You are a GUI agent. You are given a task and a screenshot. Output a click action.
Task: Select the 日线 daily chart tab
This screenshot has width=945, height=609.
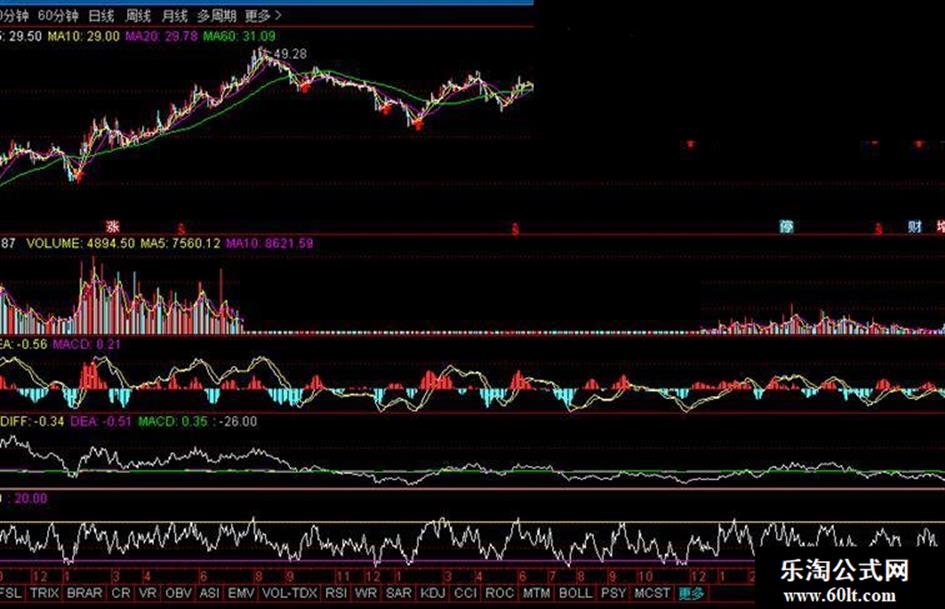(x=101, y=16)
